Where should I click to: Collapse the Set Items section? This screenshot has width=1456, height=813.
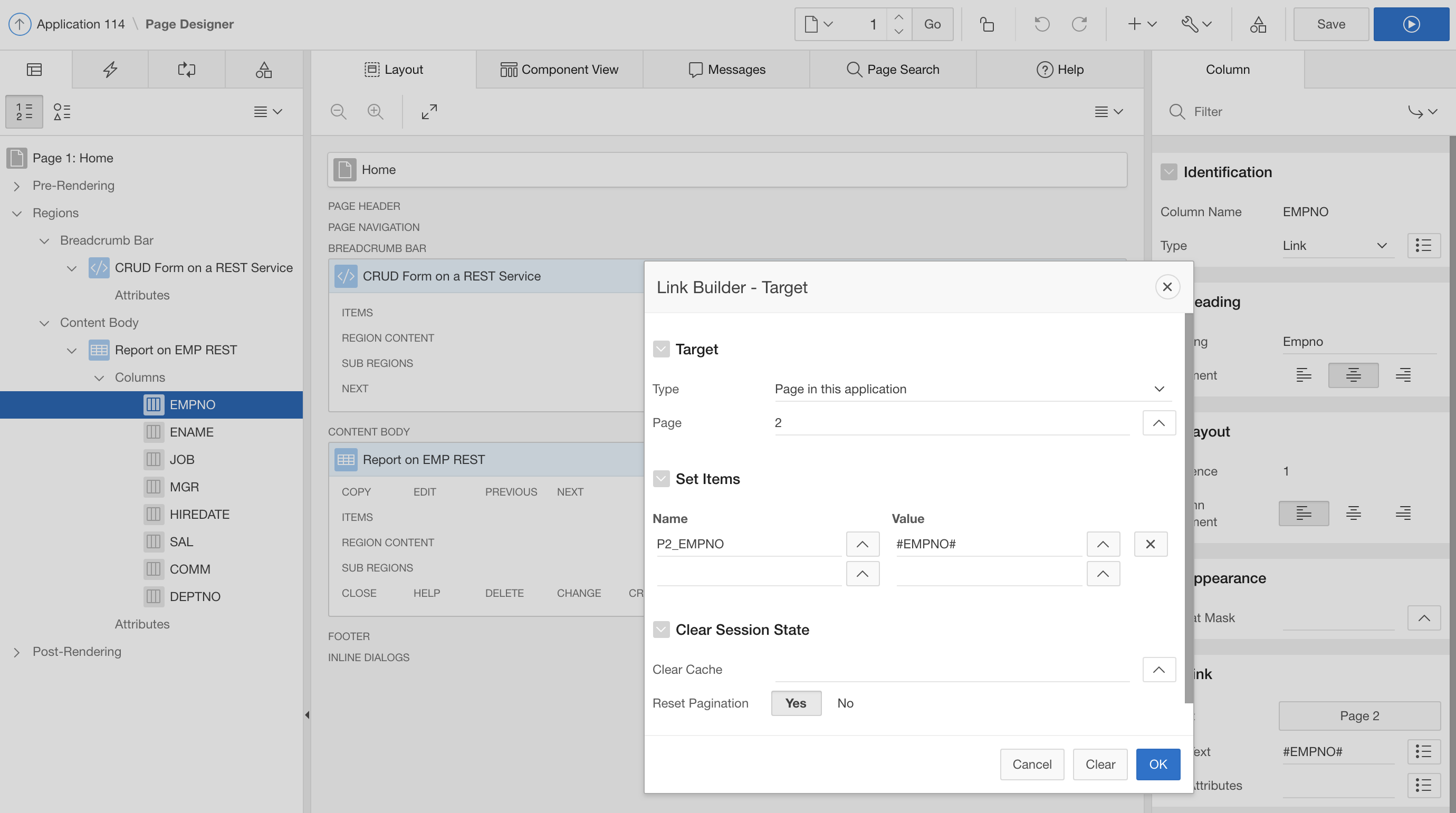[x=662, y=479]
